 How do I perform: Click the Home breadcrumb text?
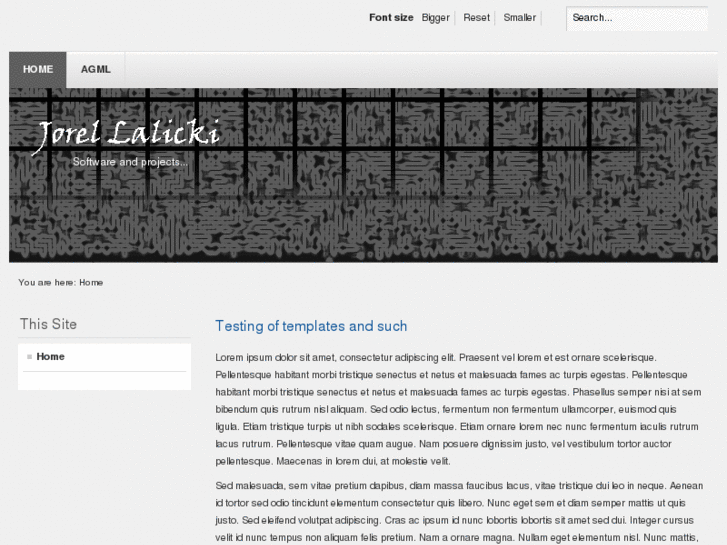pos(91,282)
